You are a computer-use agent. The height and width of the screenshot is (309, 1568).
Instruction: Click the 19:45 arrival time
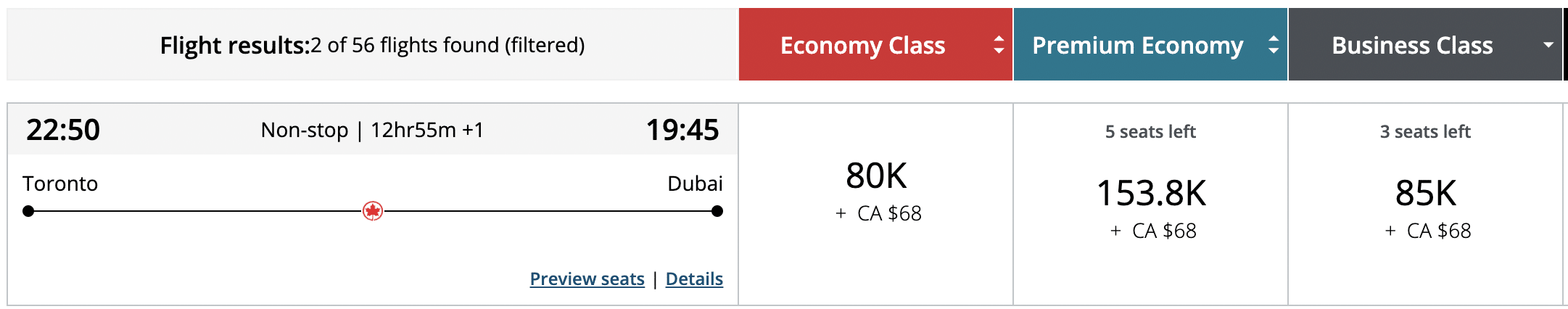coord(682,130)
